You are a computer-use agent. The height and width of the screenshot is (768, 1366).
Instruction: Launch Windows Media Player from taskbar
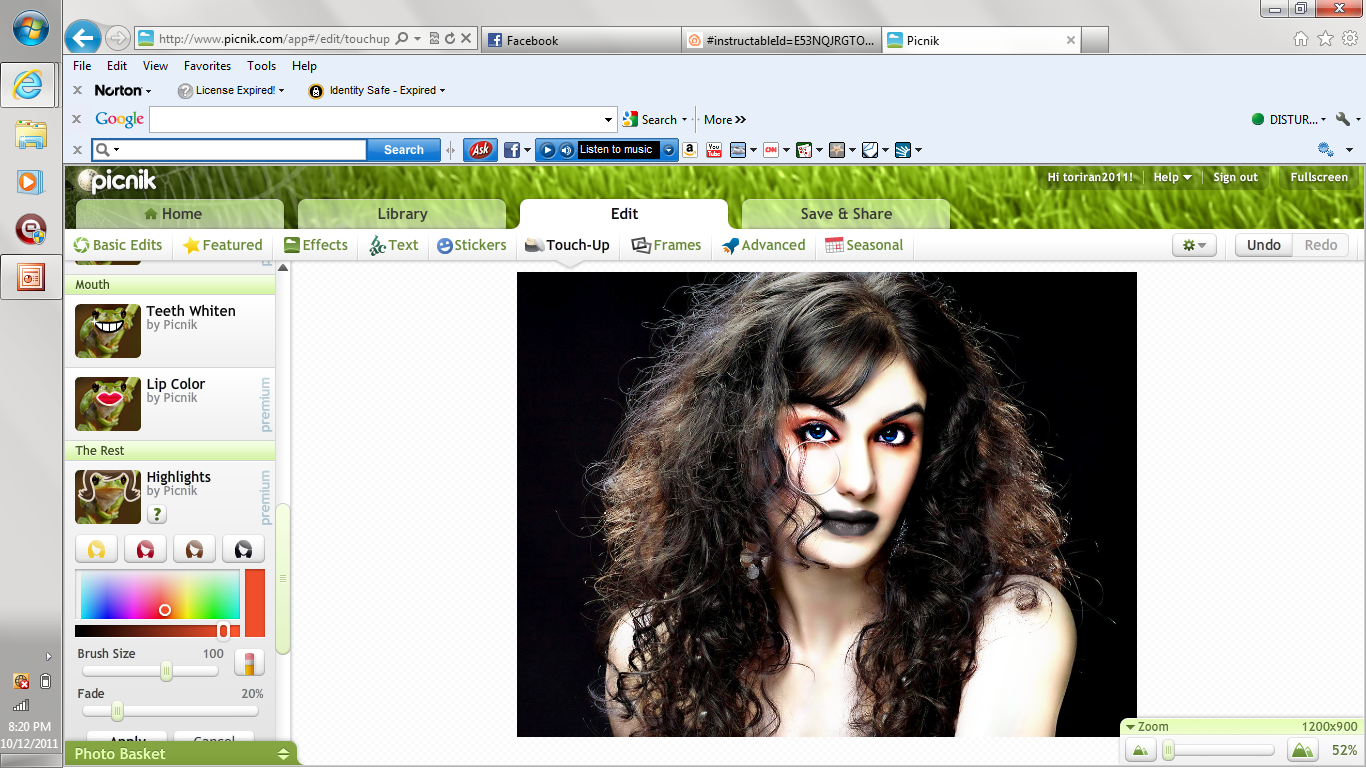(x=30, y=182)
